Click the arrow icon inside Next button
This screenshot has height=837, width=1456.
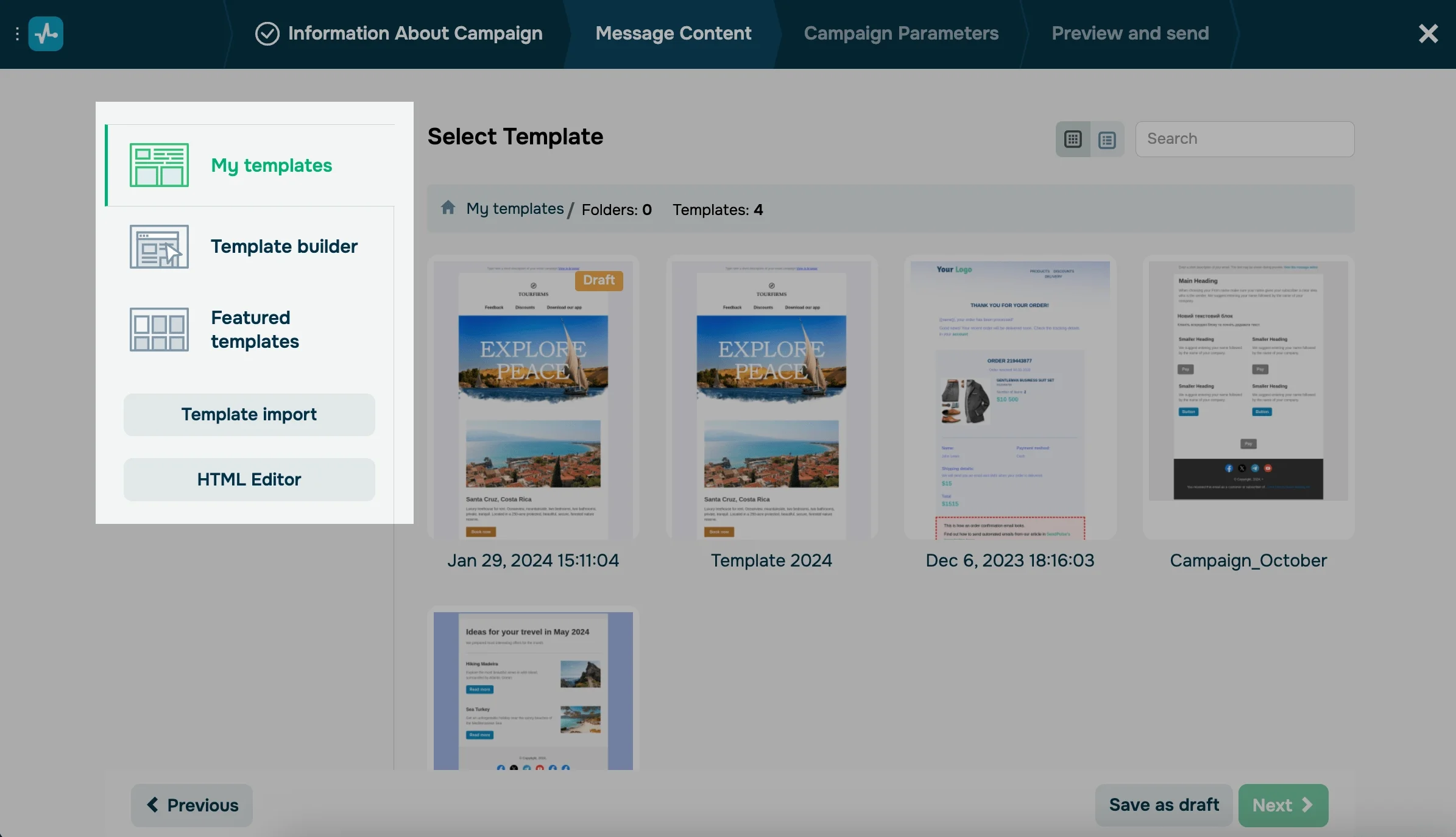point(1307,805)
